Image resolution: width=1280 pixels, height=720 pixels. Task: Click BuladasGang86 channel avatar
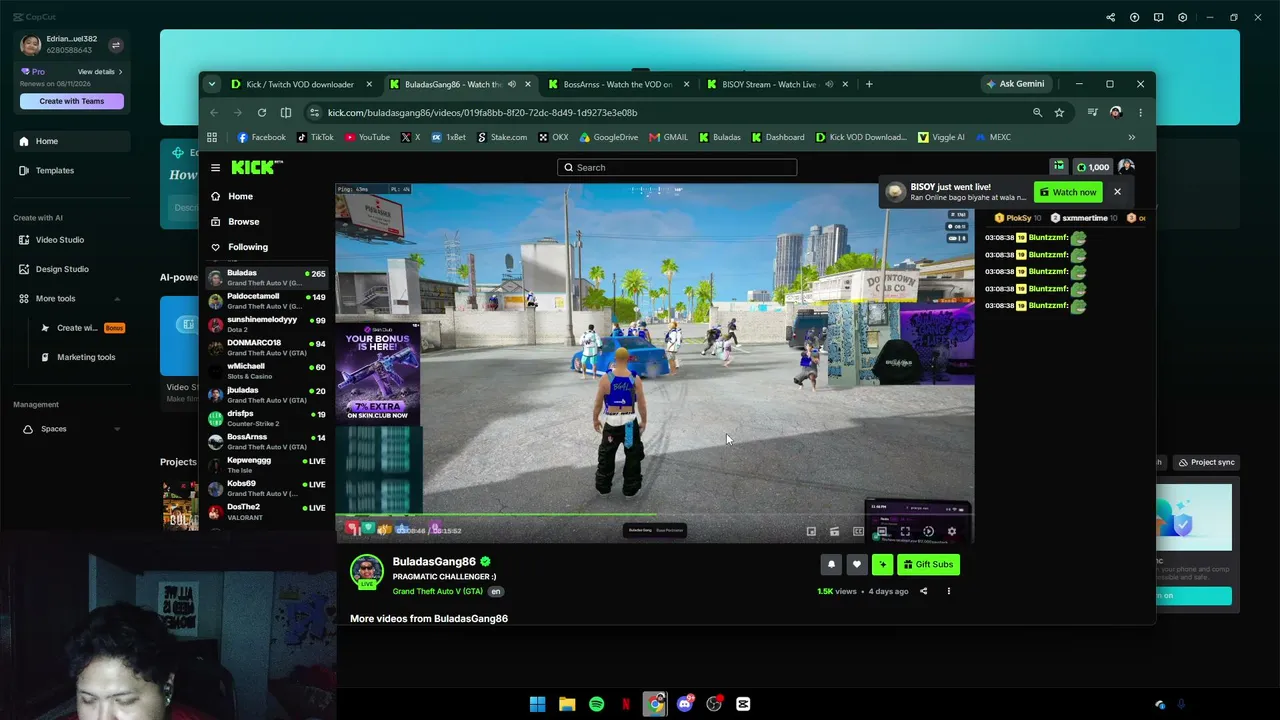[366, 570]
